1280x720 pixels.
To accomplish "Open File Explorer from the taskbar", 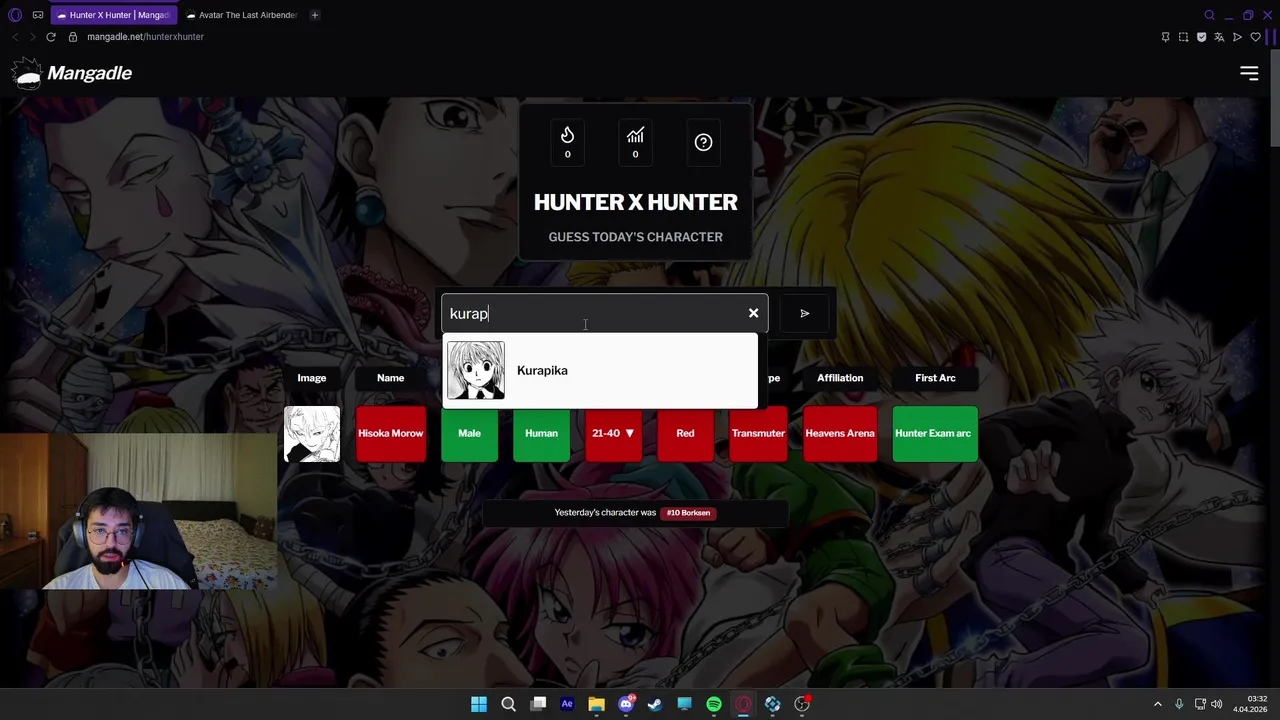I will 596,704.
